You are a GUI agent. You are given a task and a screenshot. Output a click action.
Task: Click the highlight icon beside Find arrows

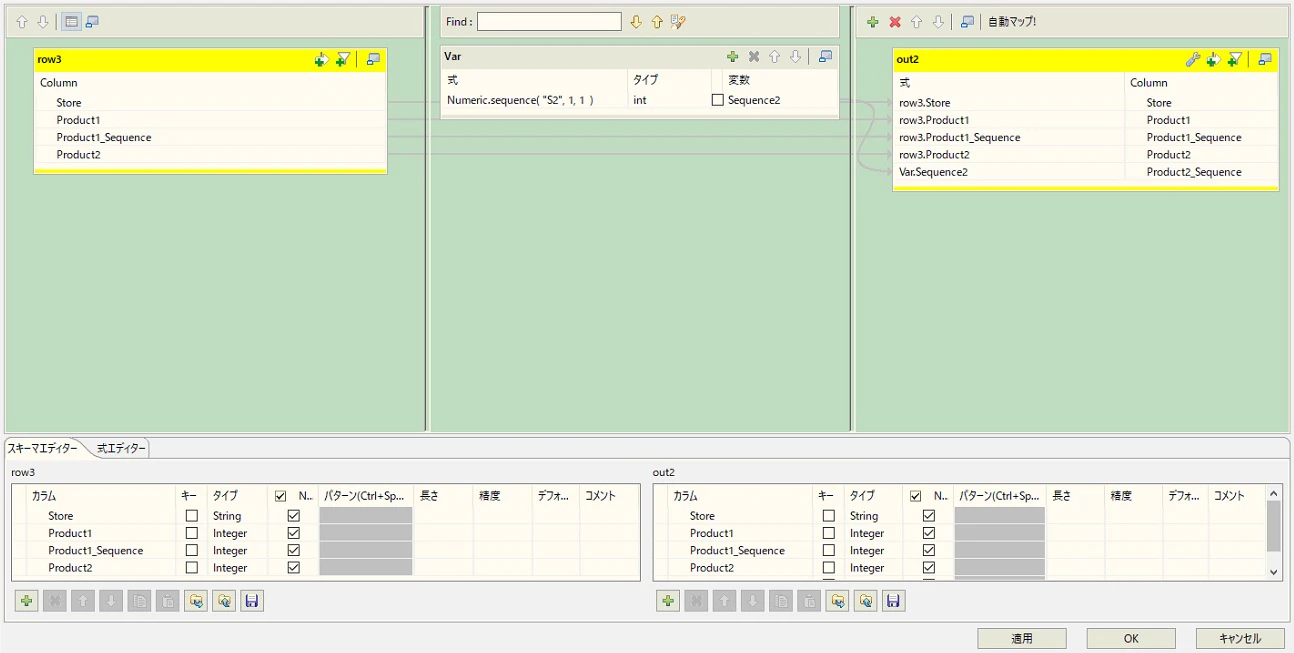tap(678, 21)
